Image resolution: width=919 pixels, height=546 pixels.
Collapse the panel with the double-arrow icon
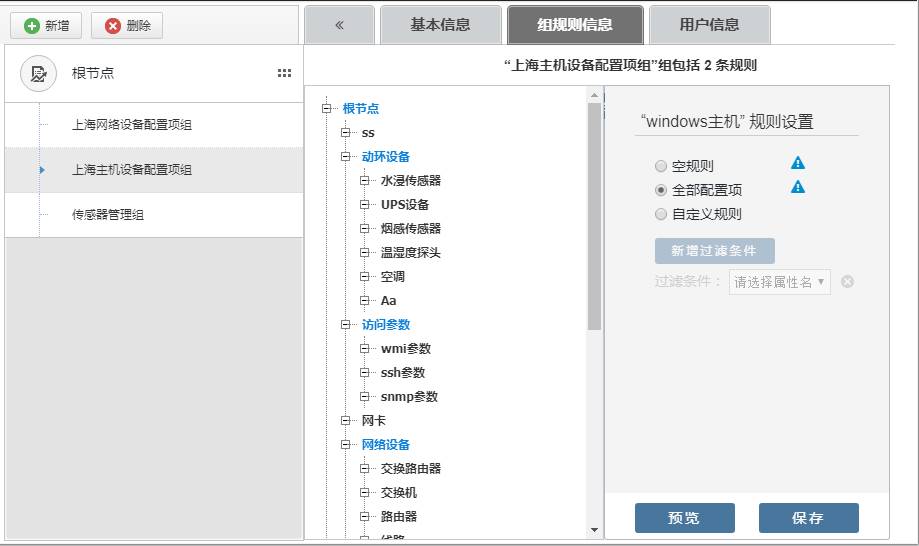click(x=339, y=25)
